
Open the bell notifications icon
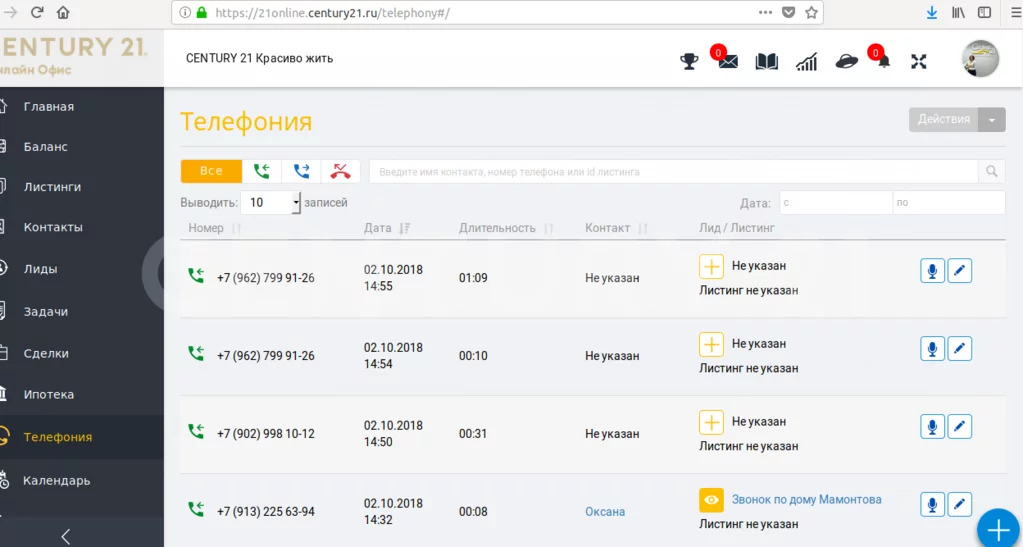(883, 62)
